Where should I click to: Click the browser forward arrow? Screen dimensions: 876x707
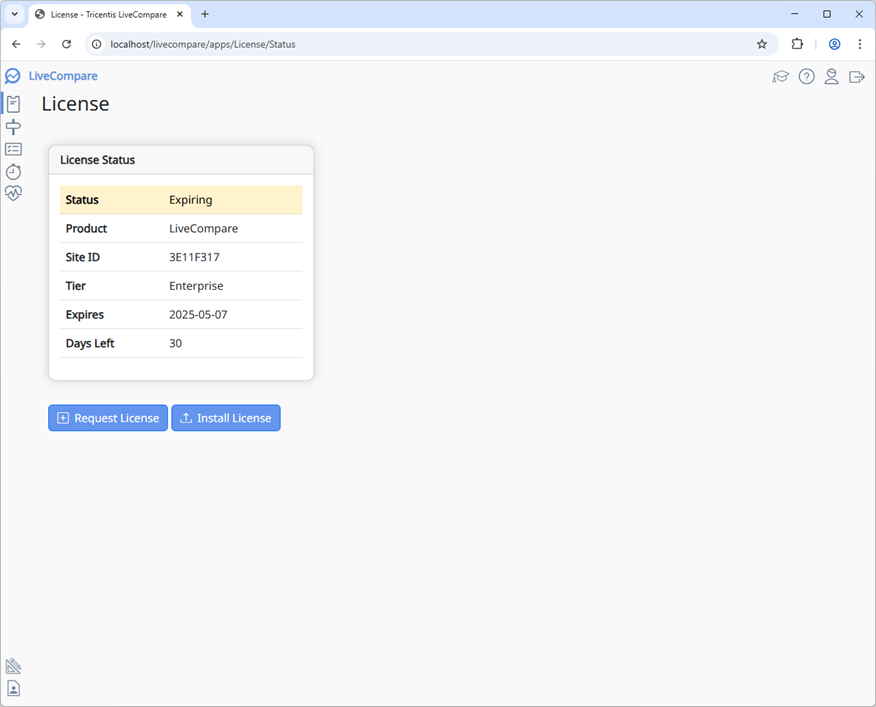click(x=41, y=44)
